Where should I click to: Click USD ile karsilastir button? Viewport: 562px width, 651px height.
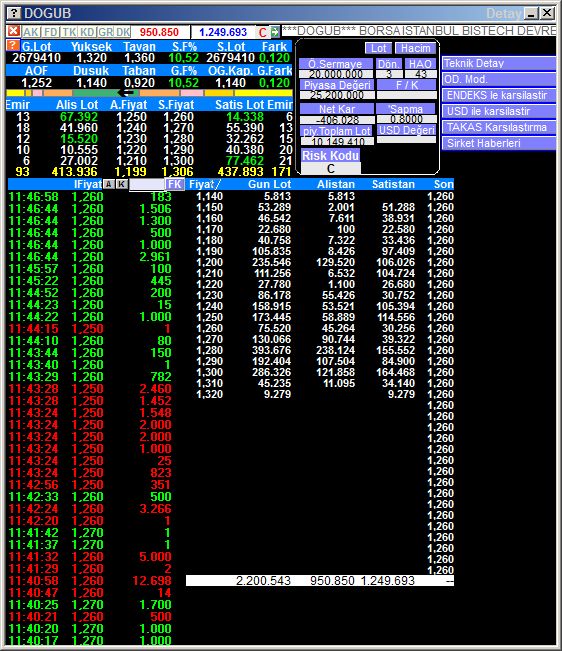498,111
